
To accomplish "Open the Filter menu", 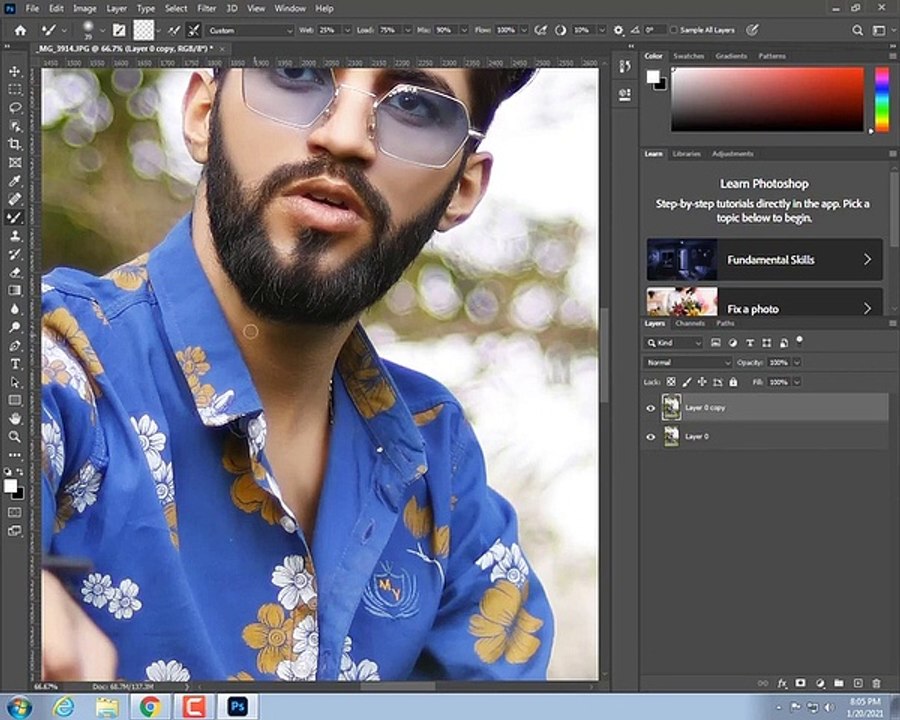I will point(207,9).
